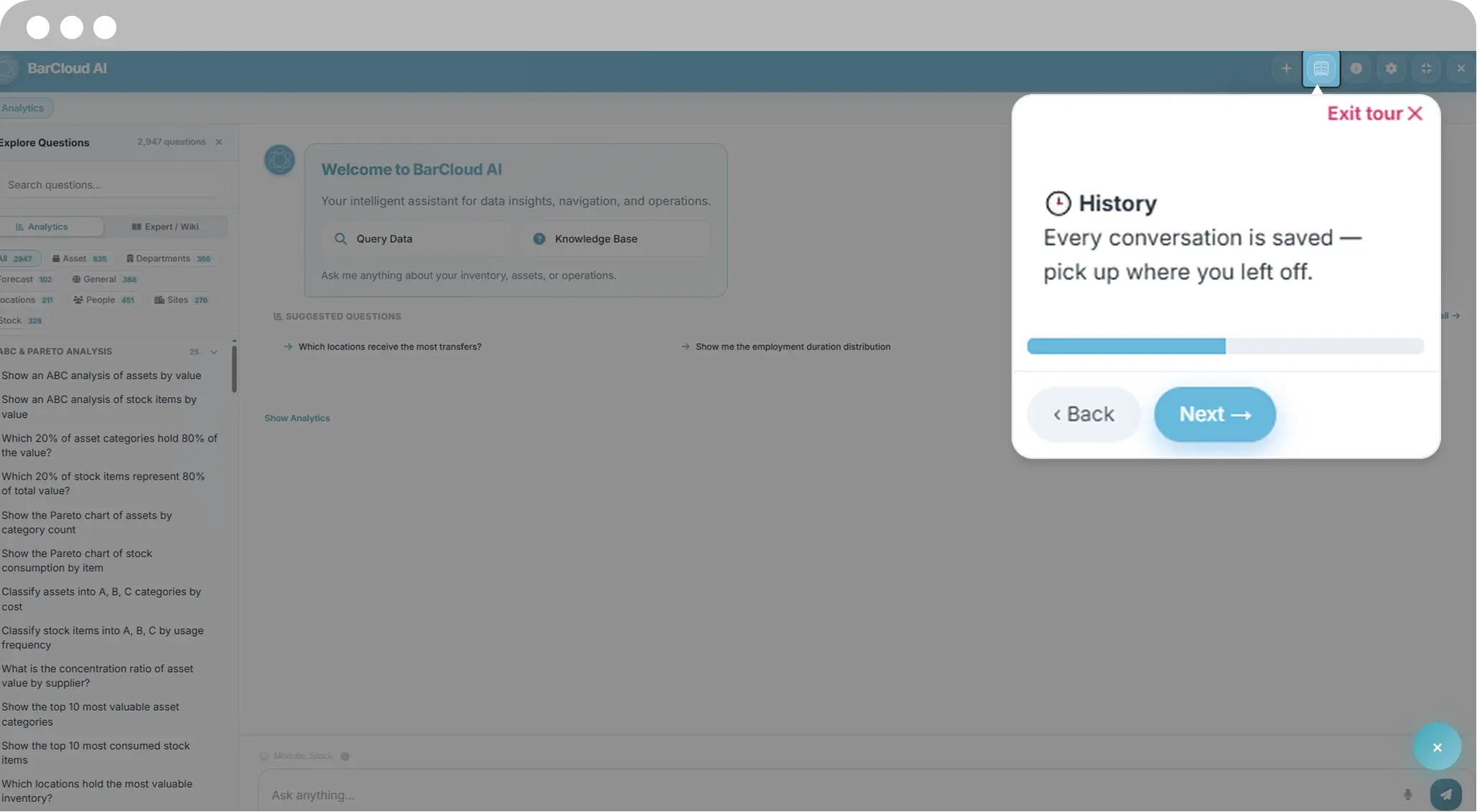Click the Knowledge Base option
Viewport: 1477px width, 812px height.
coord(615,239)
